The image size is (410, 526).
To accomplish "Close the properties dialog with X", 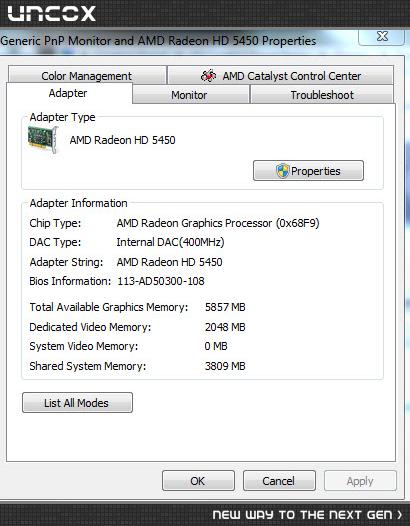I will (382, 36).
